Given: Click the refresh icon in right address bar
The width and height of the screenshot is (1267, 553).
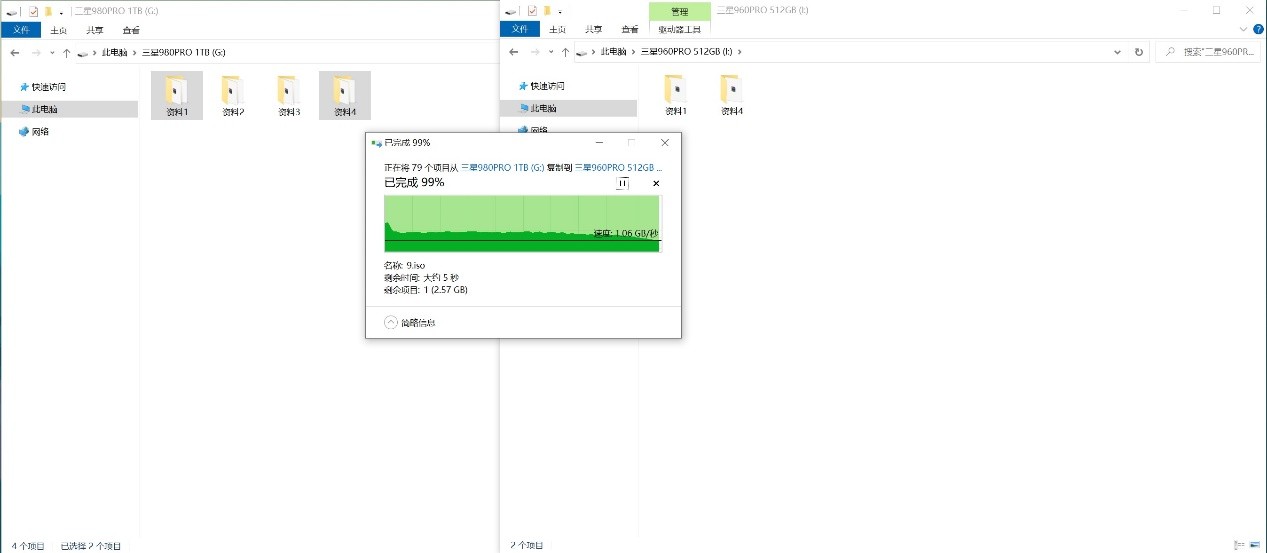Looking at the screenshot, I should click(x=1139, y=51).
